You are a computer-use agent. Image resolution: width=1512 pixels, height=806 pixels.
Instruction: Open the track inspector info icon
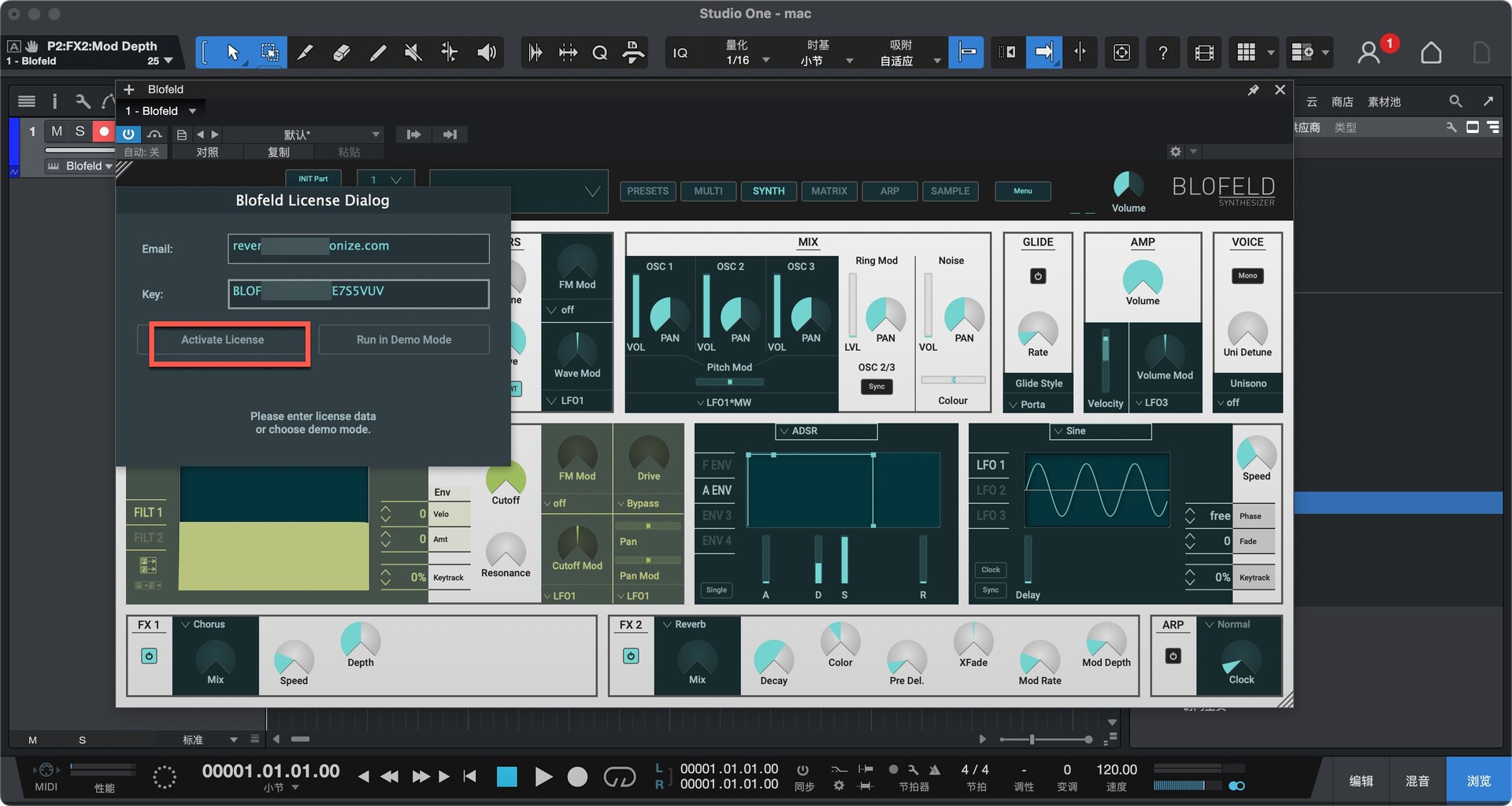coord(54,101)
